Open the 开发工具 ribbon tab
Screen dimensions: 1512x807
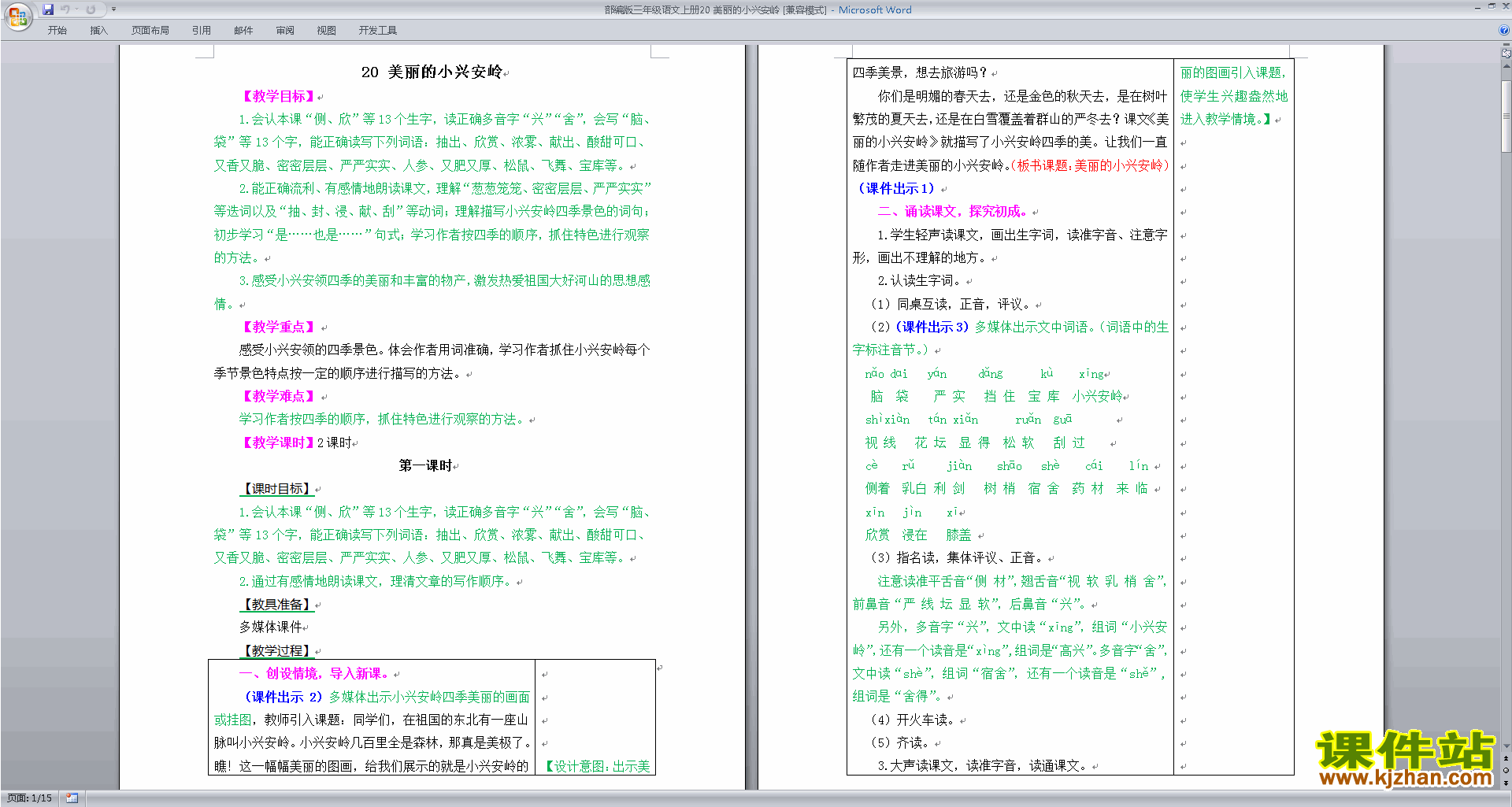coord(378,31)
